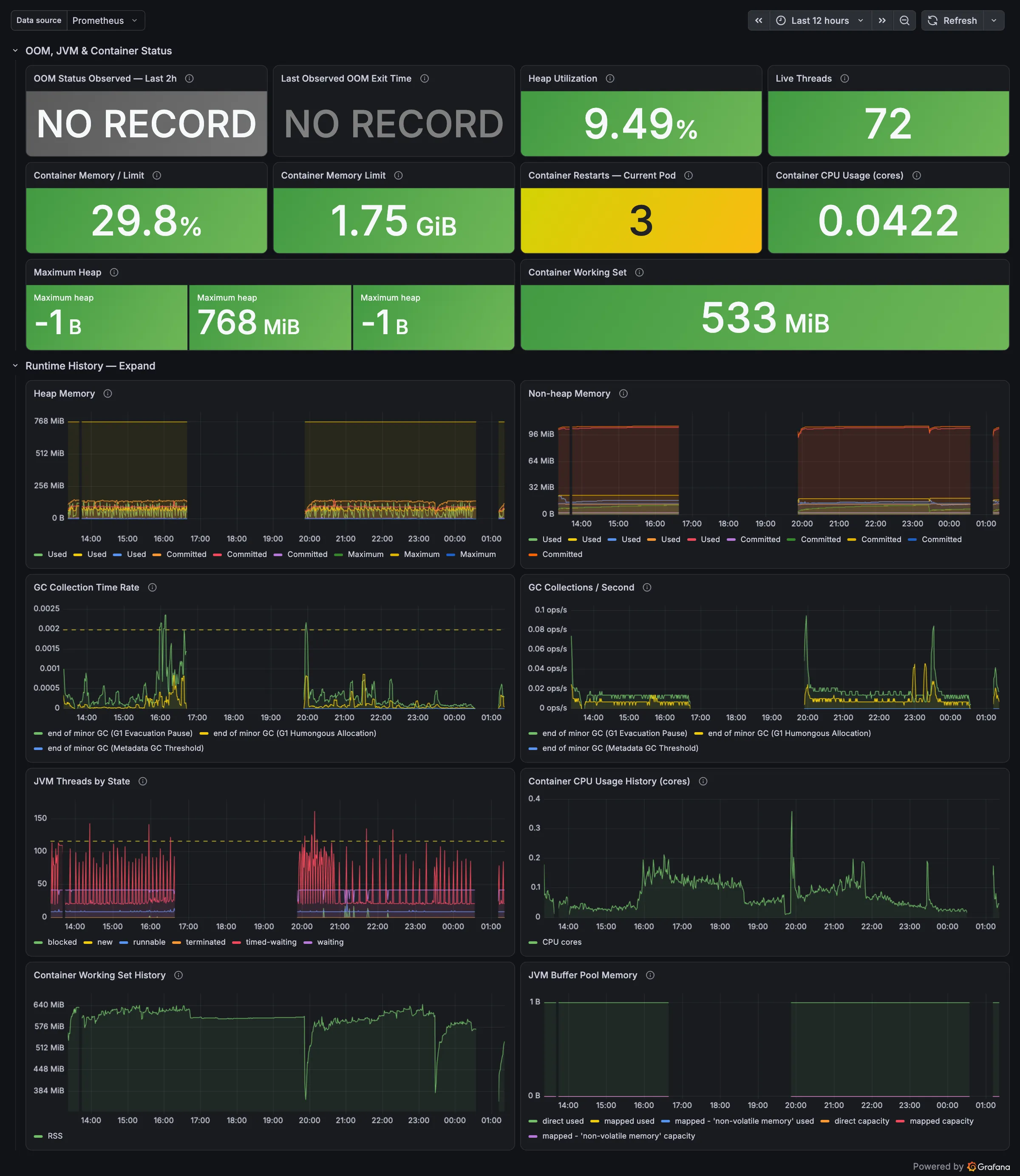1020x1176 pixels.
Task: Open the Prometheus data source dropdown
Action: click(x=106, y=20)
